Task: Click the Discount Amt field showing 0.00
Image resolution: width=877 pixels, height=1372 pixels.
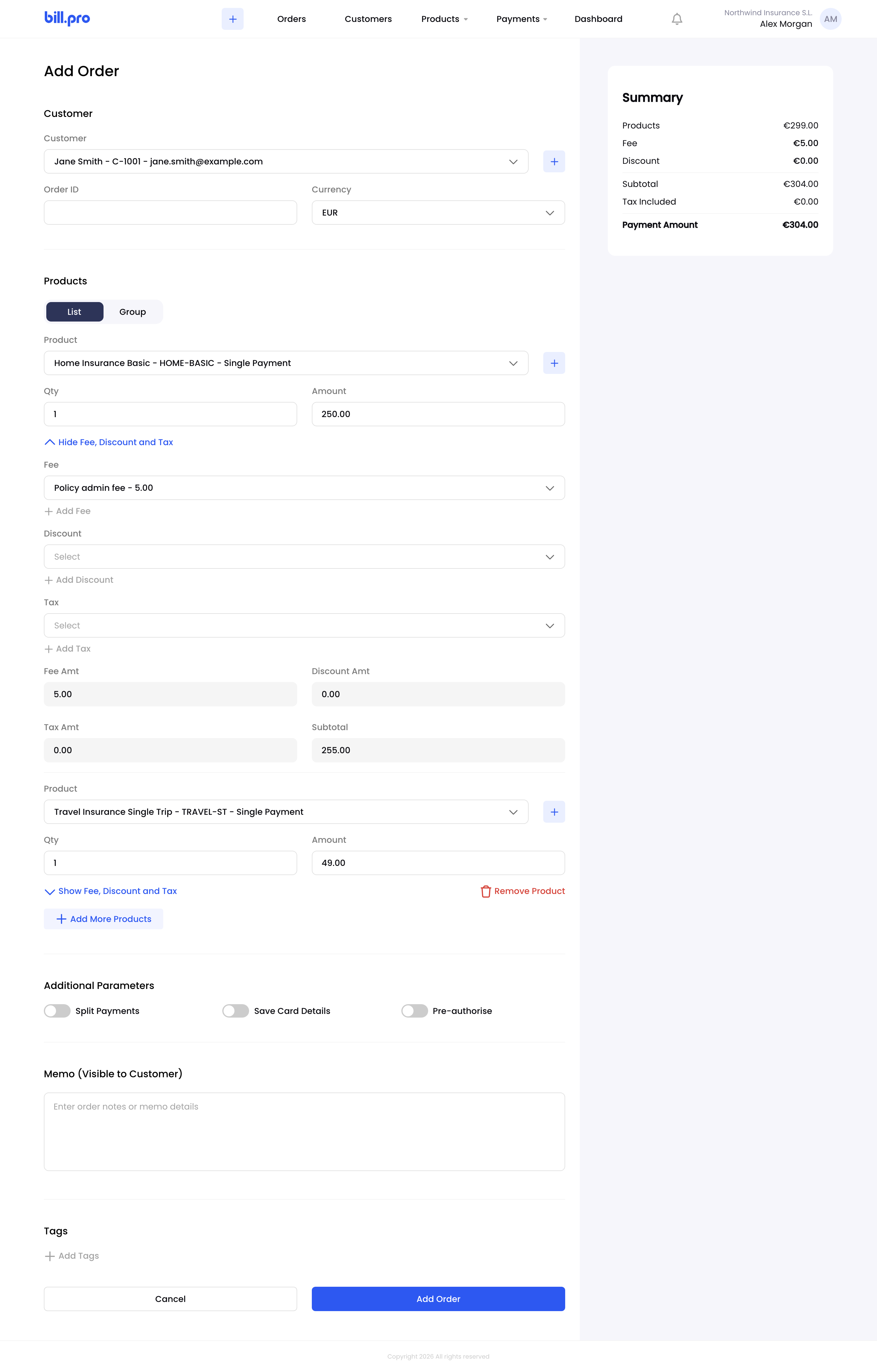Action: pyautogui.click(x=438, y=695)
